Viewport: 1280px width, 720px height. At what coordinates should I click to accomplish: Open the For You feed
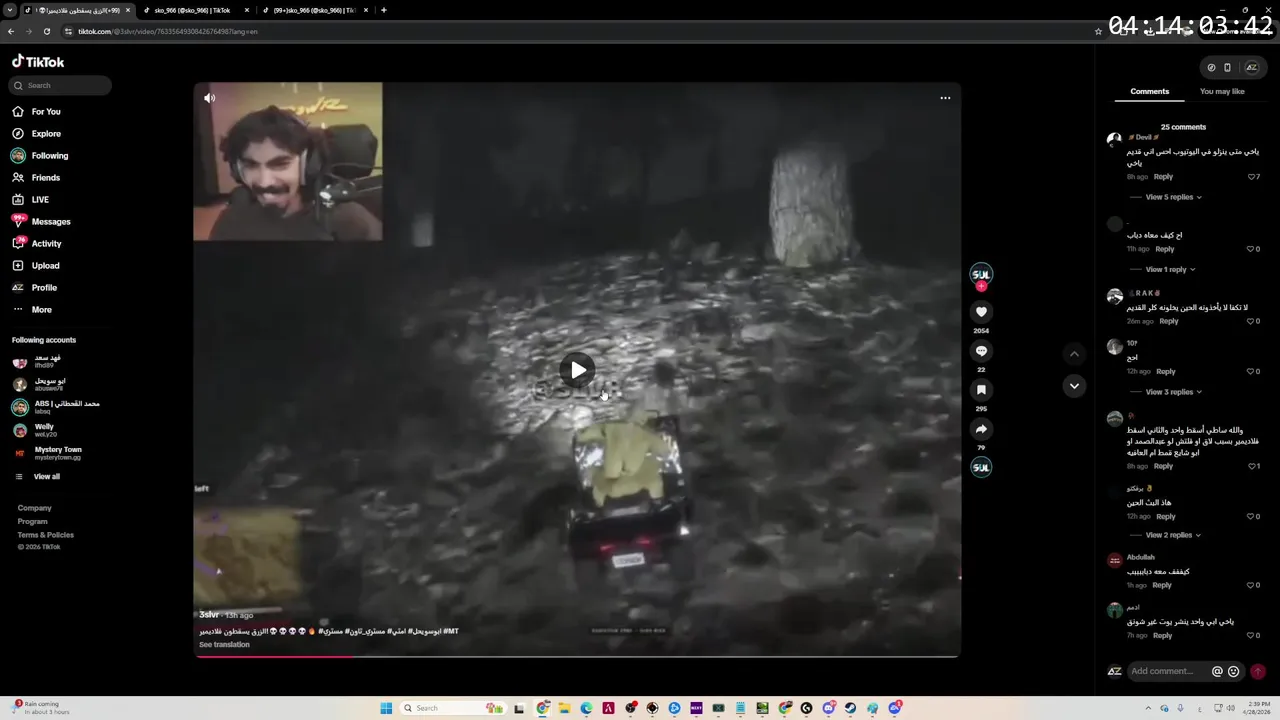pos(46,111)
